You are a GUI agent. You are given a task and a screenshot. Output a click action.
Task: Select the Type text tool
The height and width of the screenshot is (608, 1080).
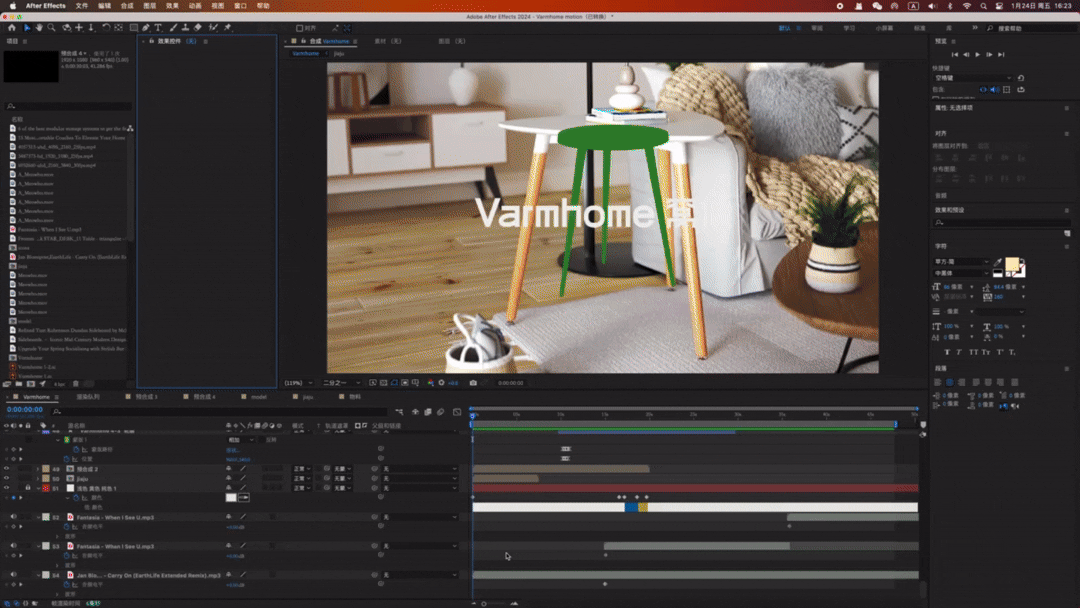click(x=158, y=28)
